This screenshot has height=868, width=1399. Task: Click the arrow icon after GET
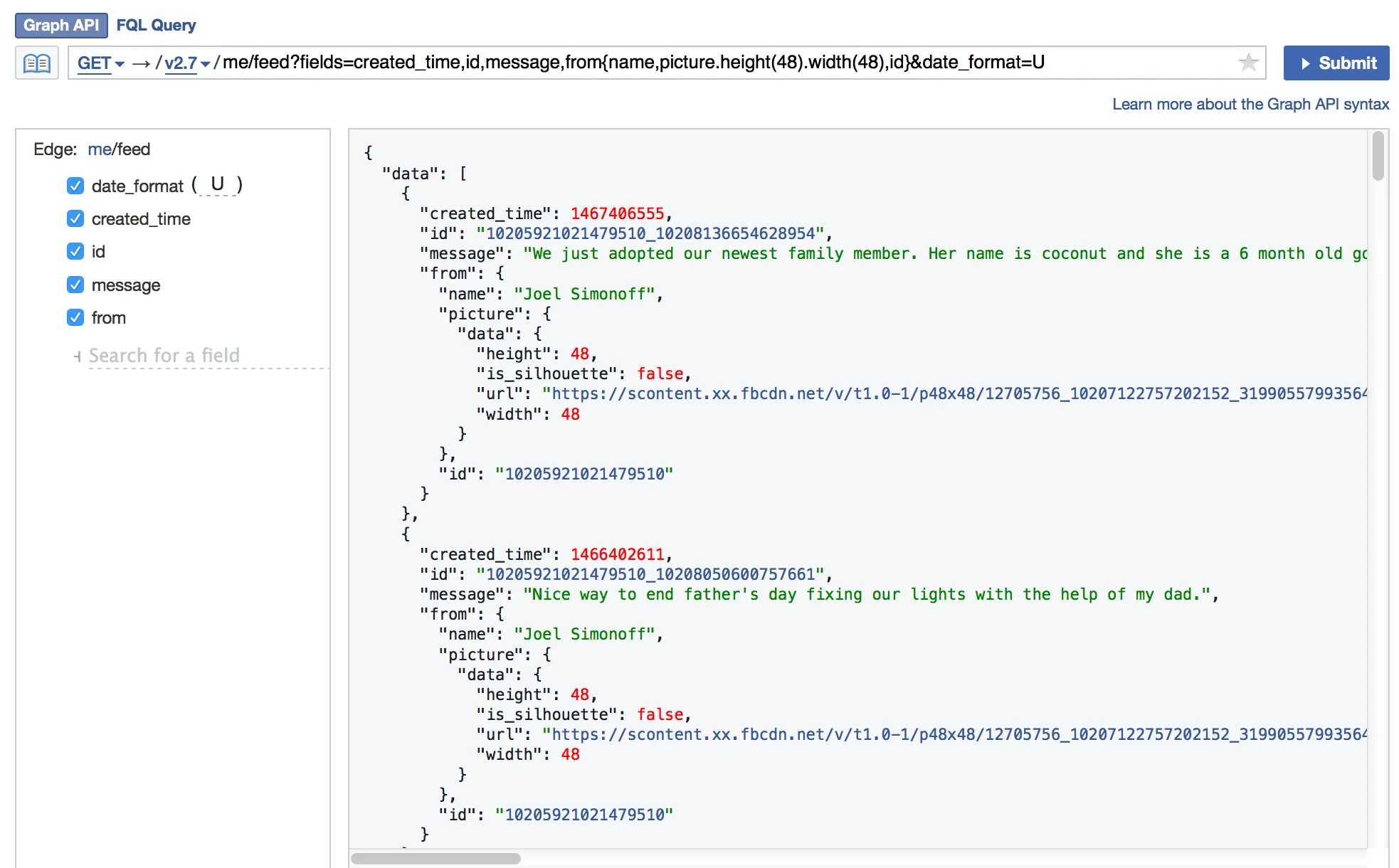pyautogui.click(x=141, y=63)
